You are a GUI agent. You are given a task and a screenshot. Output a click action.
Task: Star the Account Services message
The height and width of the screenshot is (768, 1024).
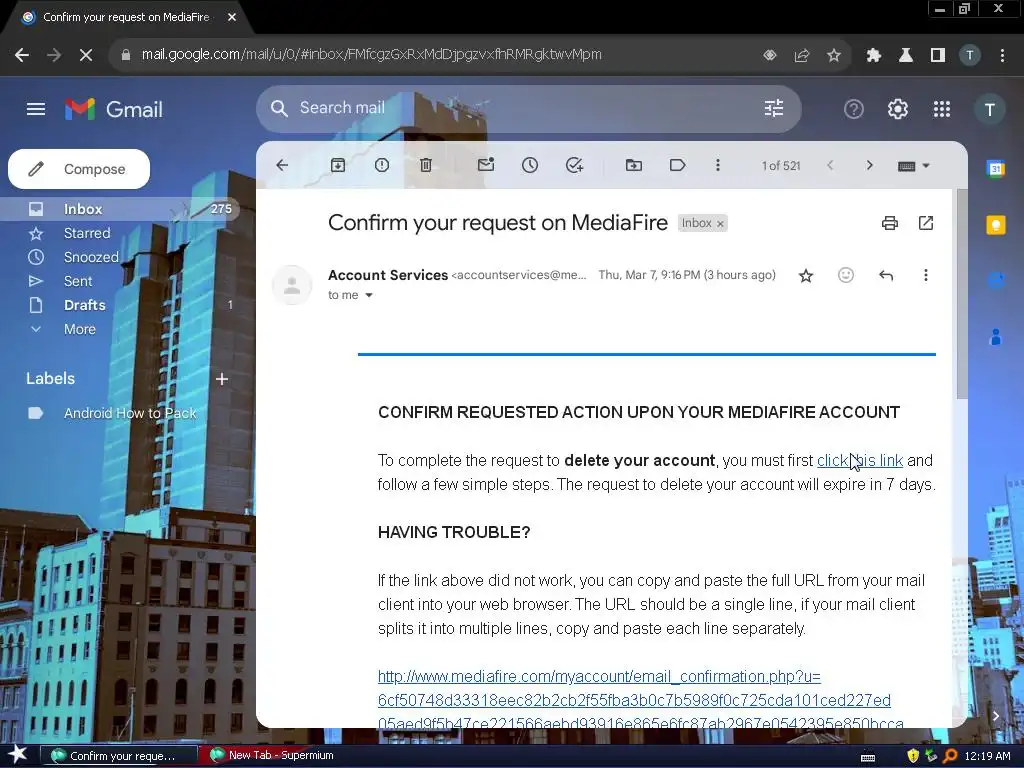[806, 276]
